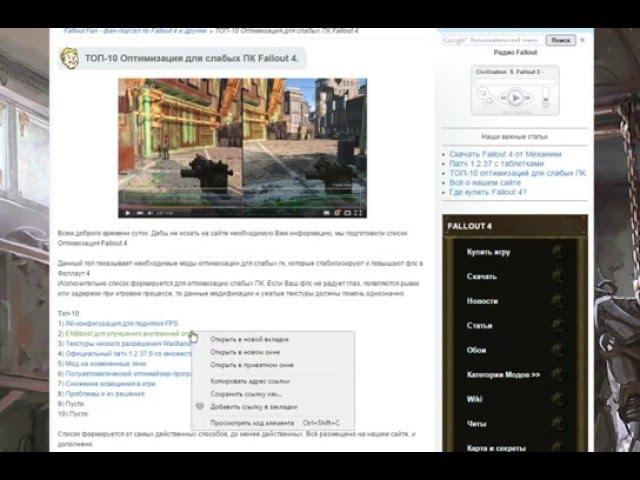Click the 9) Пусто list entry
The width and height of the screenshot is (640, 480).
coord(71,404)
